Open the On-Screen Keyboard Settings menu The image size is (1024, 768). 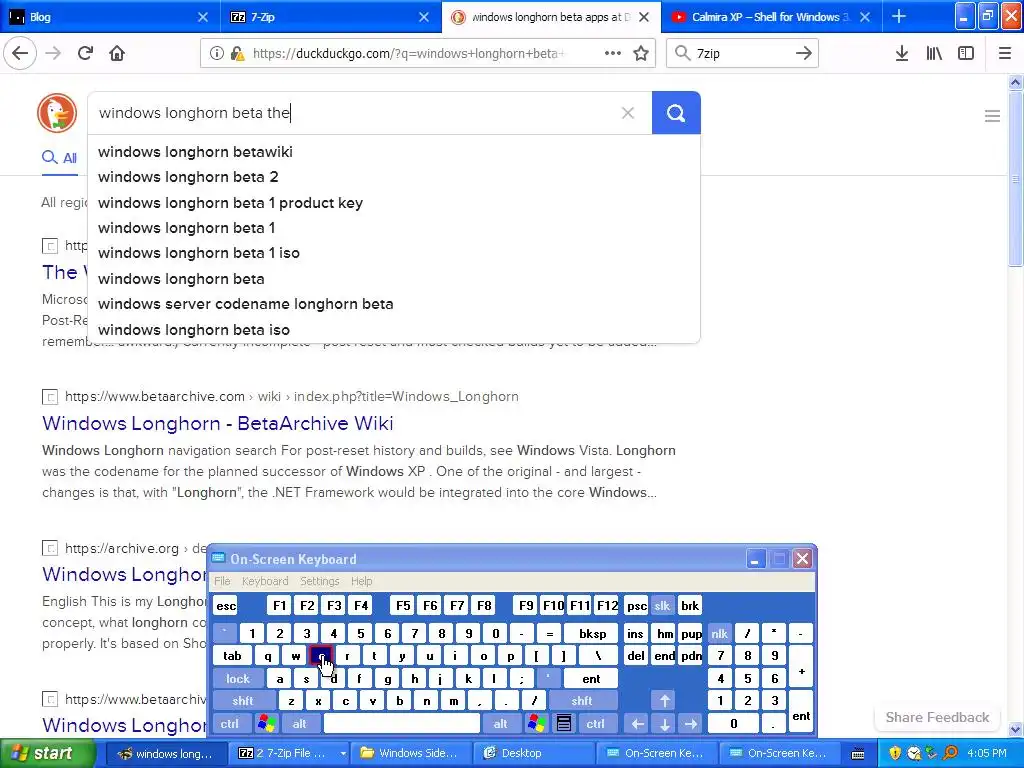320,581
